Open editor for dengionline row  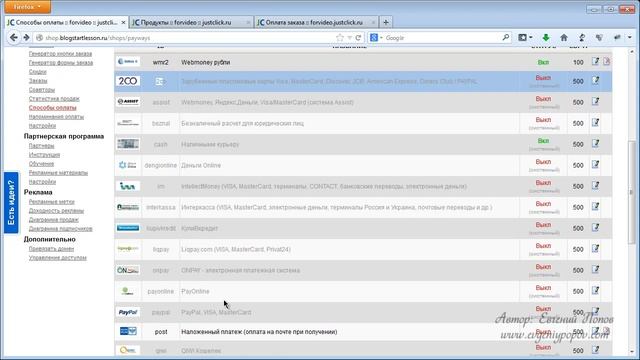tap(596, 164)
